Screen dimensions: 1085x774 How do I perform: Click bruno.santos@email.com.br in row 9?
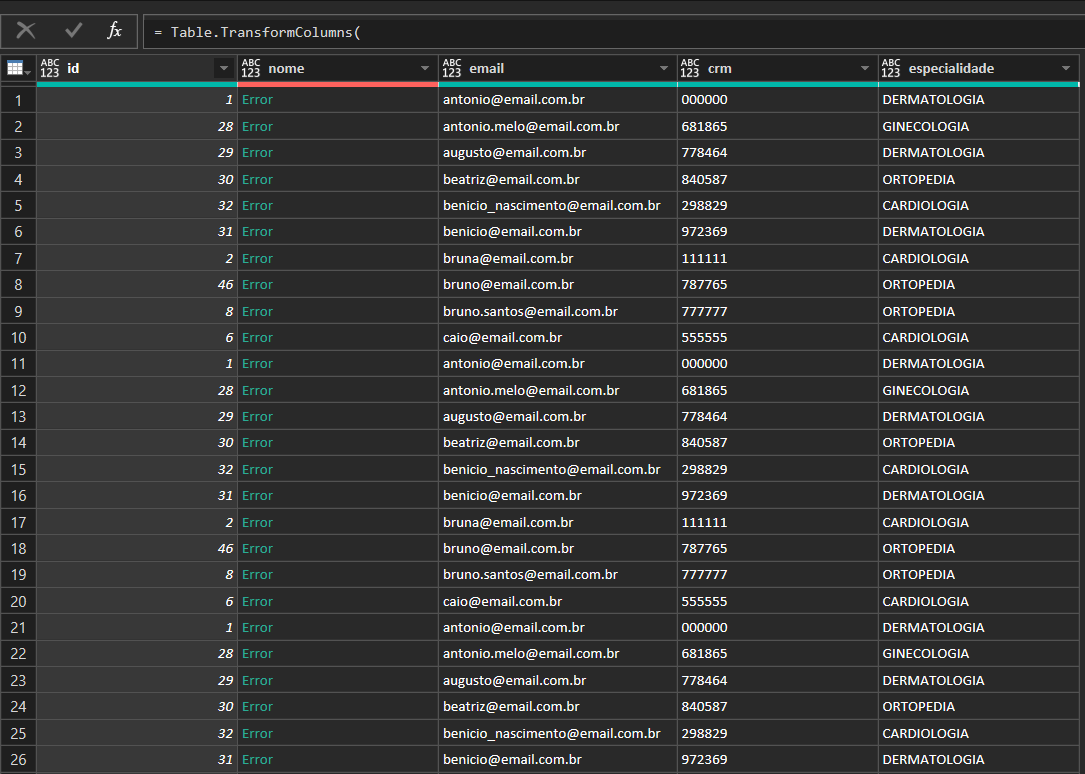point(530,312)
